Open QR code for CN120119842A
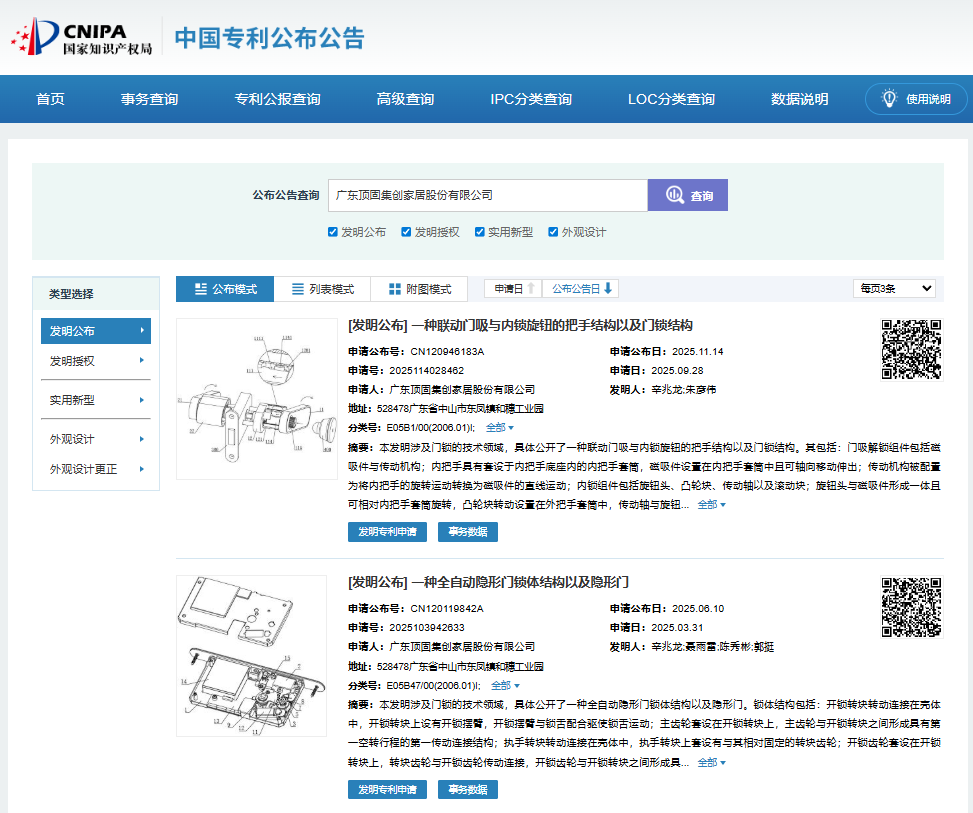The image size is (973, 813). pos(911,608)
